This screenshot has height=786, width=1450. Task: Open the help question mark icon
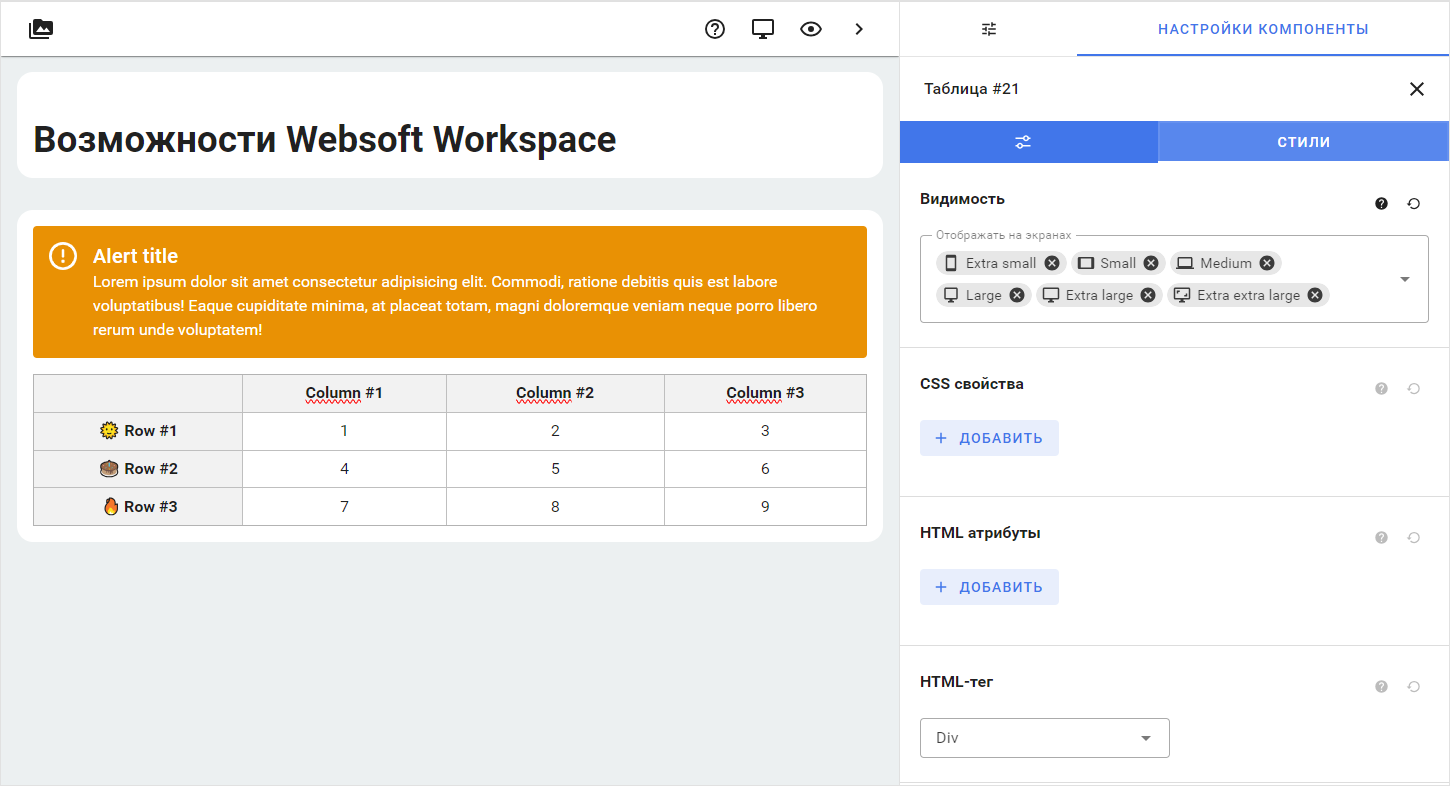point(714,29)
